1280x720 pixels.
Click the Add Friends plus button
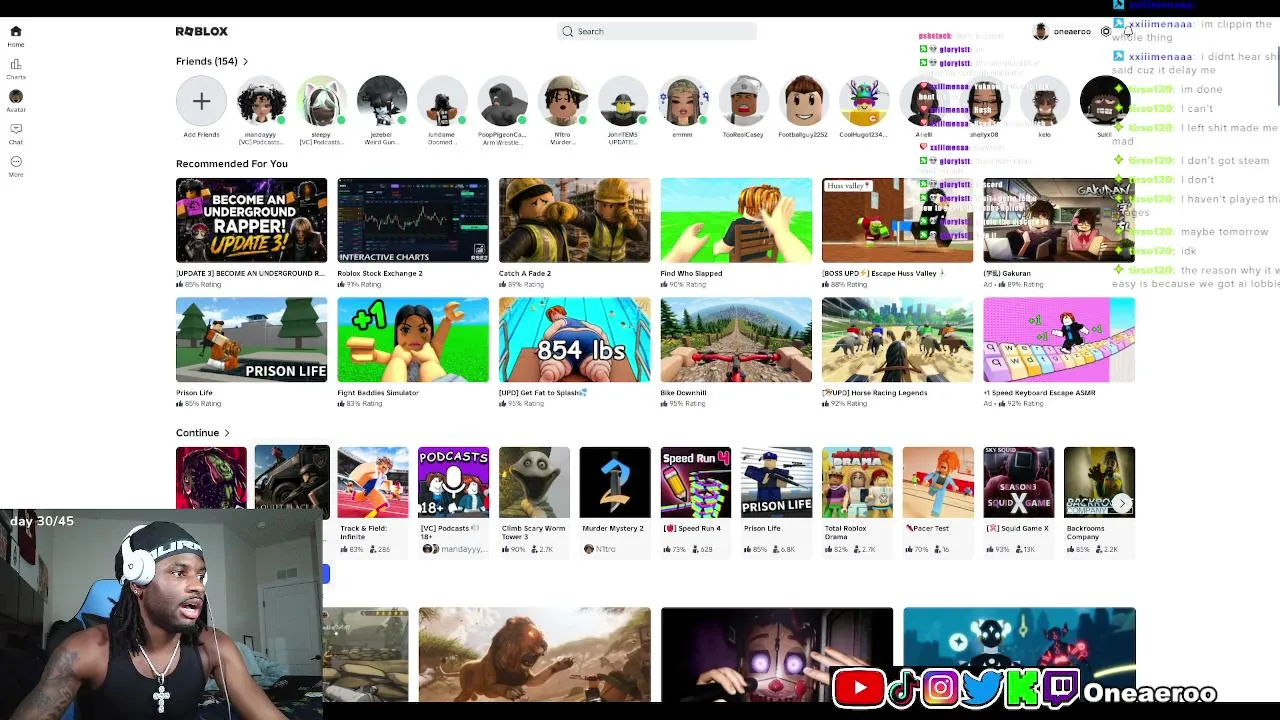pyautogui.click(x=201, y=101)
